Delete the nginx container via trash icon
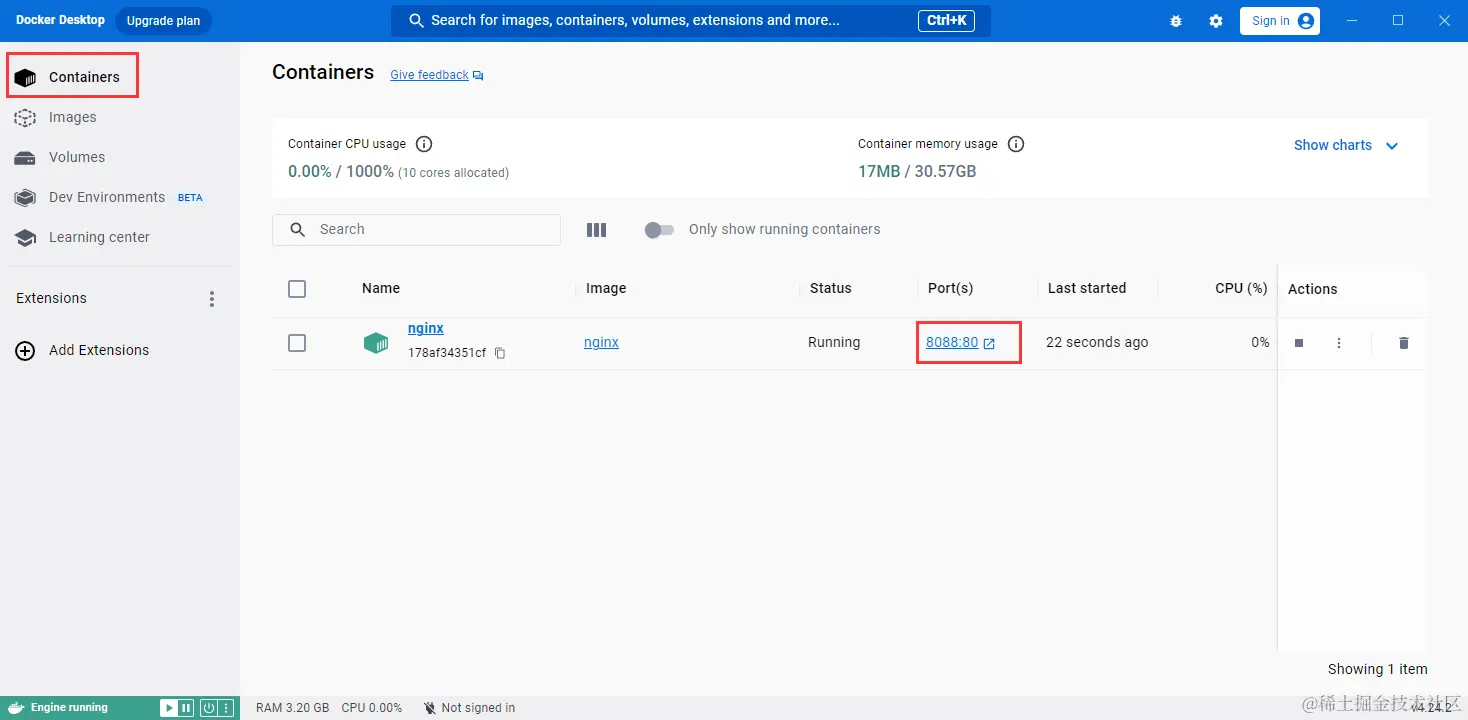 coord(1403,343)
